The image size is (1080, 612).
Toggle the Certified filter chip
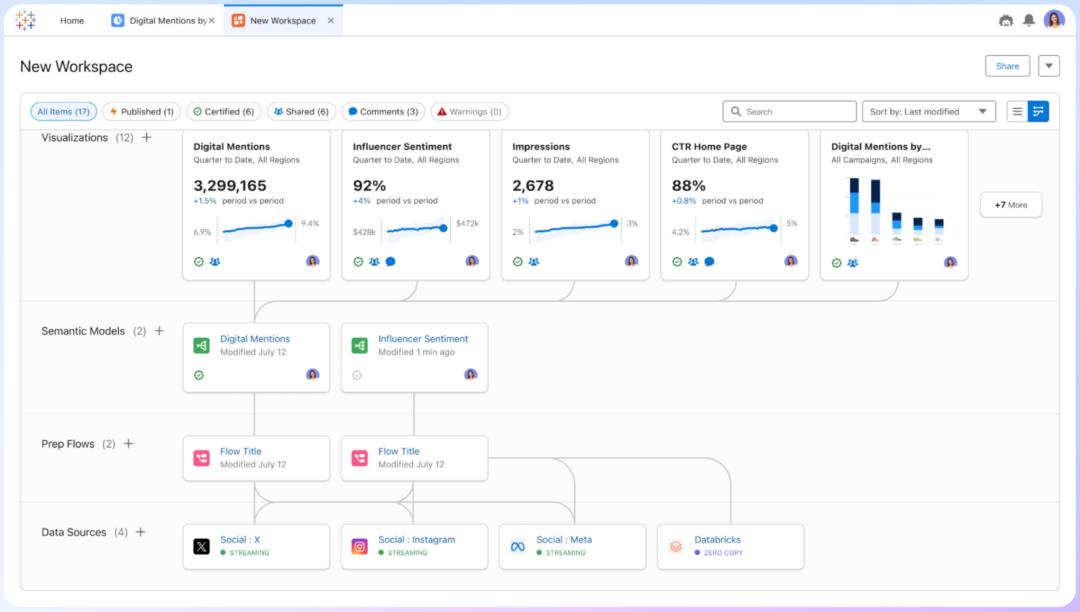click(223, 112)
